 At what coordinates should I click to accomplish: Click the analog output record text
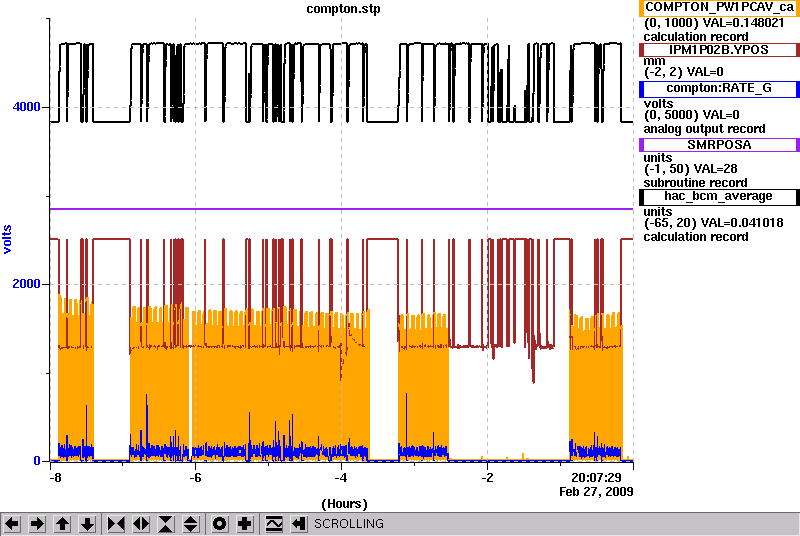point(704,129)
